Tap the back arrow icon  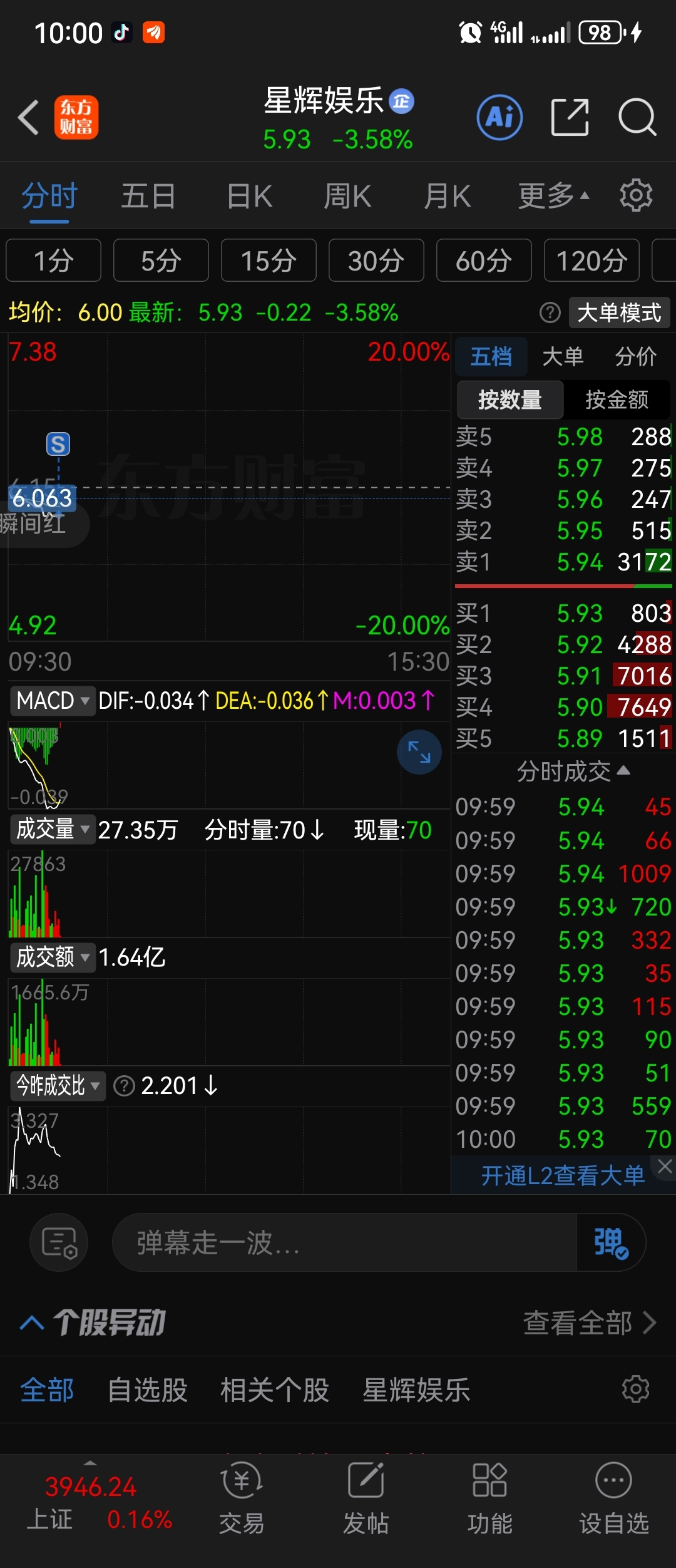coord(29,117)
